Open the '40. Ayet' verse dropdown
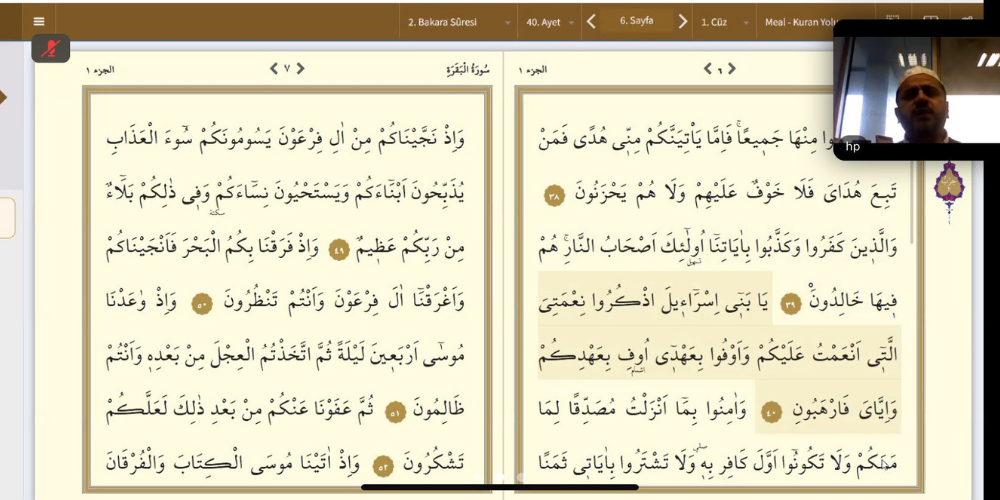1000x500 pixels. pos(548,21)
